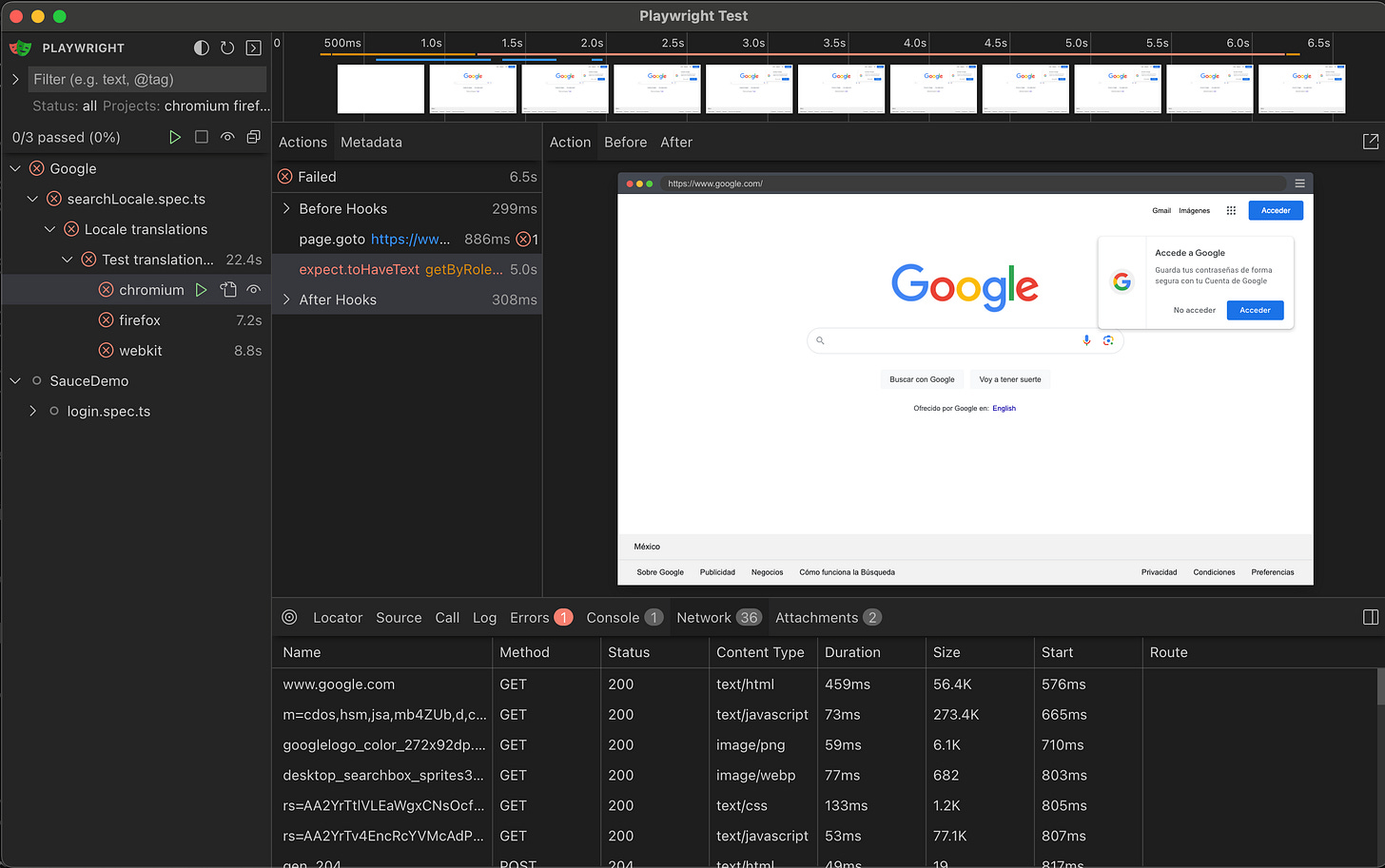1385x868 pixels.
Task: Select www.google.com network request
Action: pyautogui.click(x=824, y=685)
